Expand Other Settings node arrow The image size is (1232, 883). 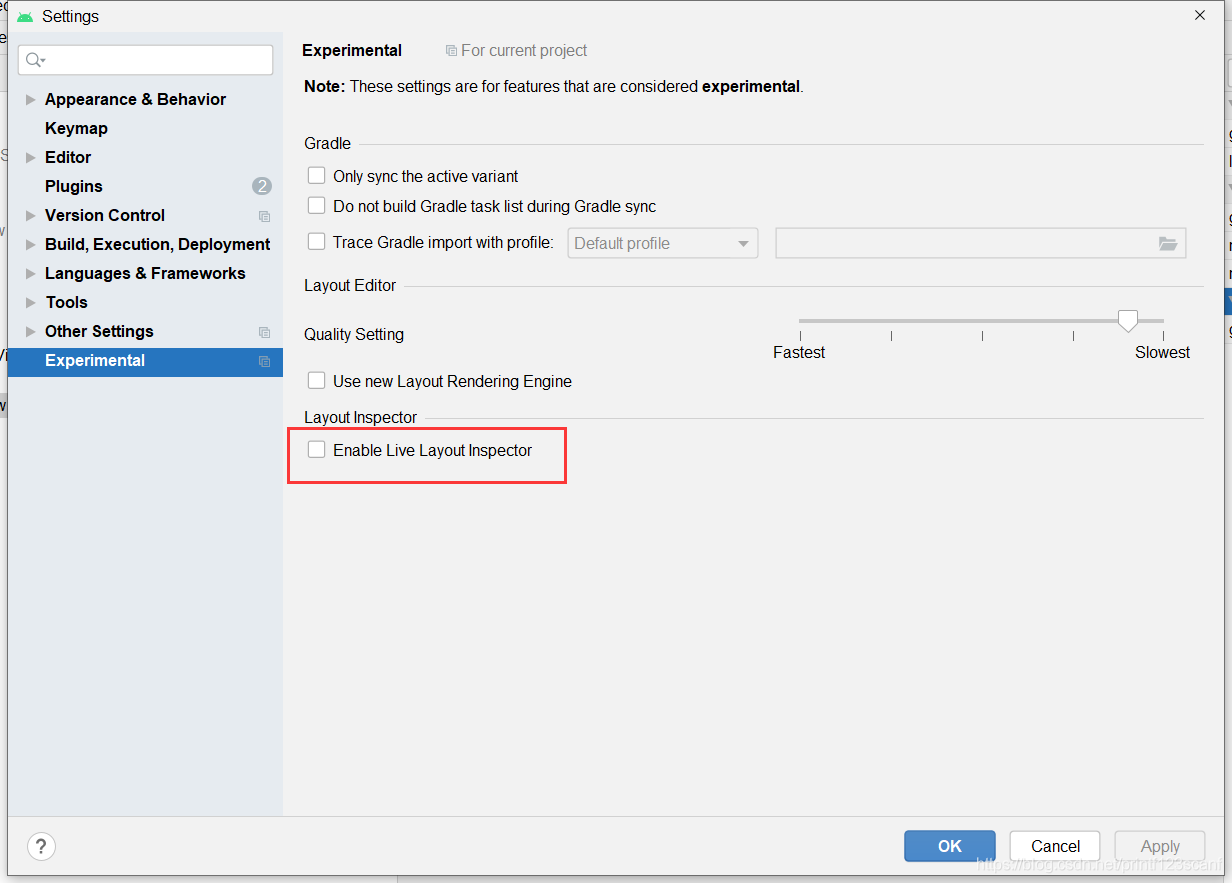31,331
